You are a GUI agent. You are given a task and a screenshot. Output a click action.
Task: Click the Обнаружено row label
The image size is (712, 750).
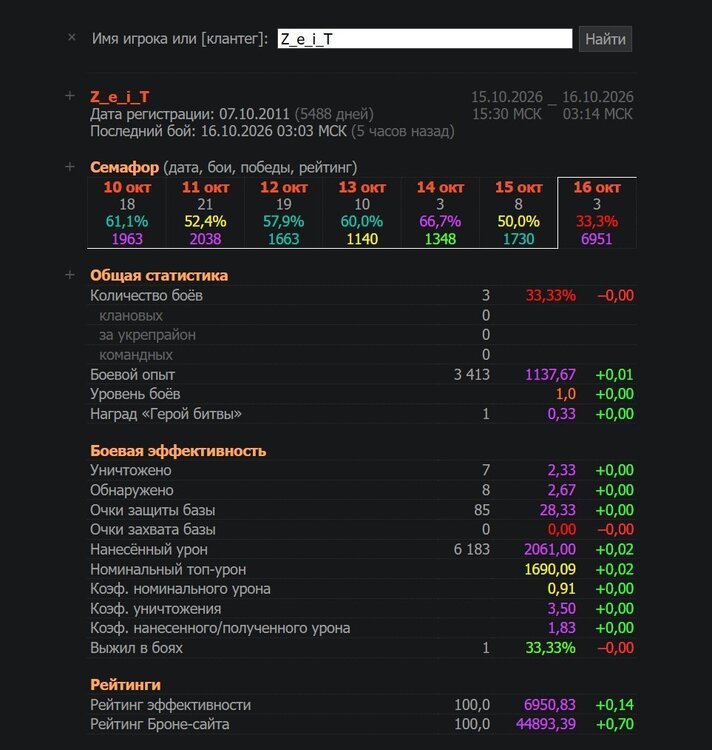[x=132, y=490]
